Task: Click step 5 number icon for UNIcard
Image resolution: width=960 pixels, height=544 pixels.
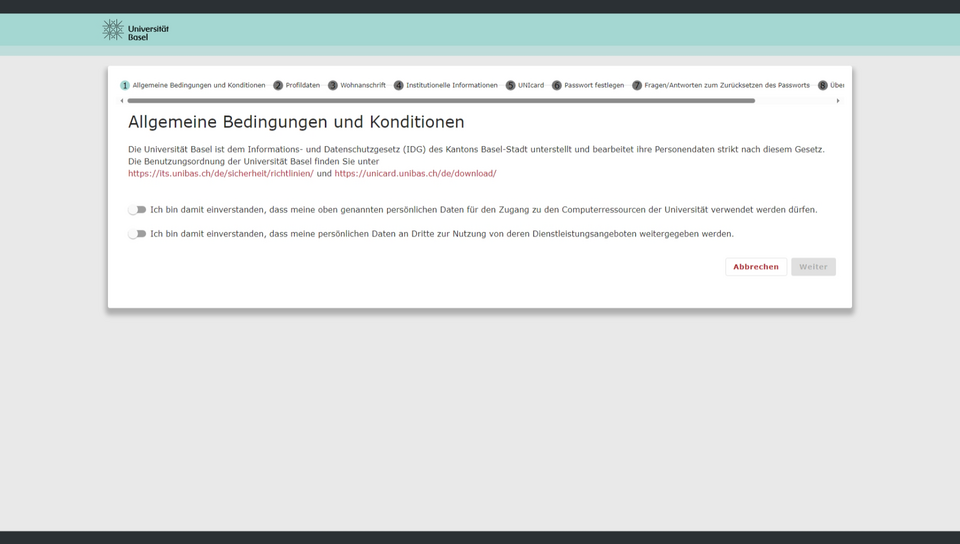Action: (510, 86)
